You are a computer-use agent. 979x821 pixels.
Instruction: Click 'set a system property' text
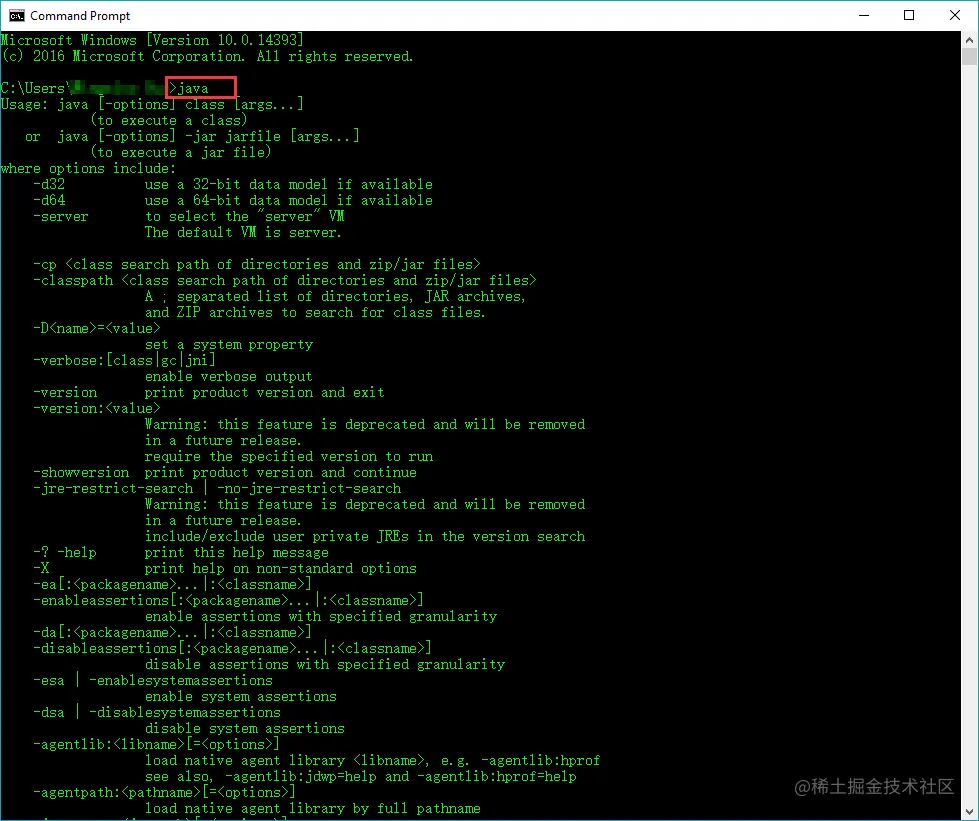(229, 345)
